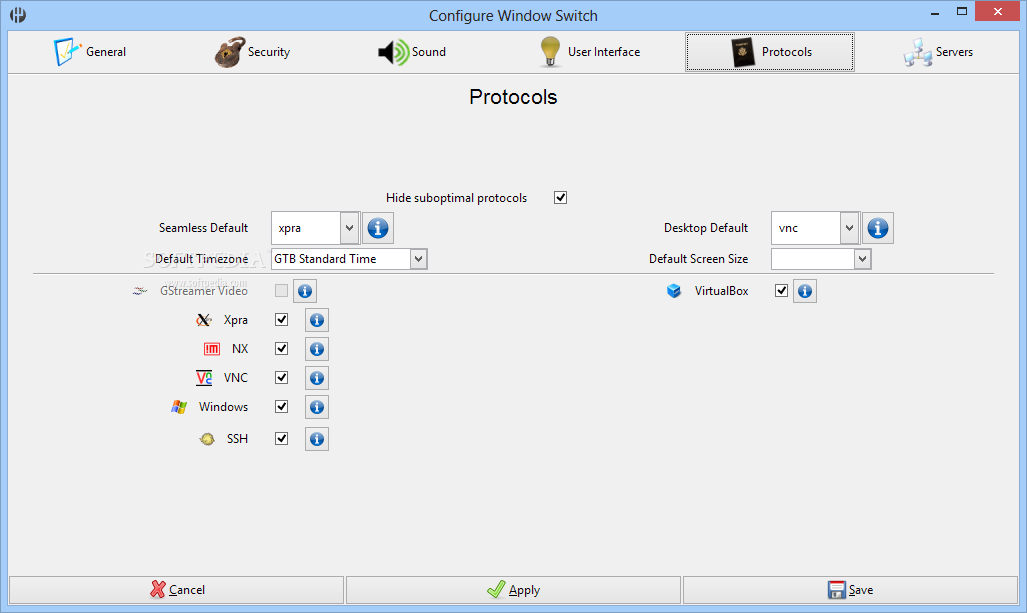Show NX protocol info button
The height and width of the screenshot is (613, 1027).
coord(317,349)
